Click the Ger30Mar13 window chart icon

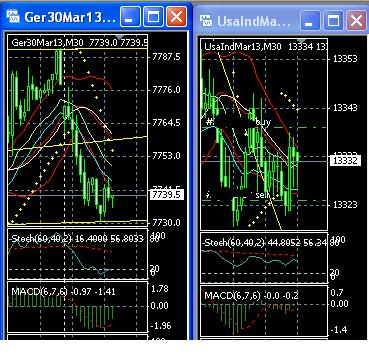14,17
